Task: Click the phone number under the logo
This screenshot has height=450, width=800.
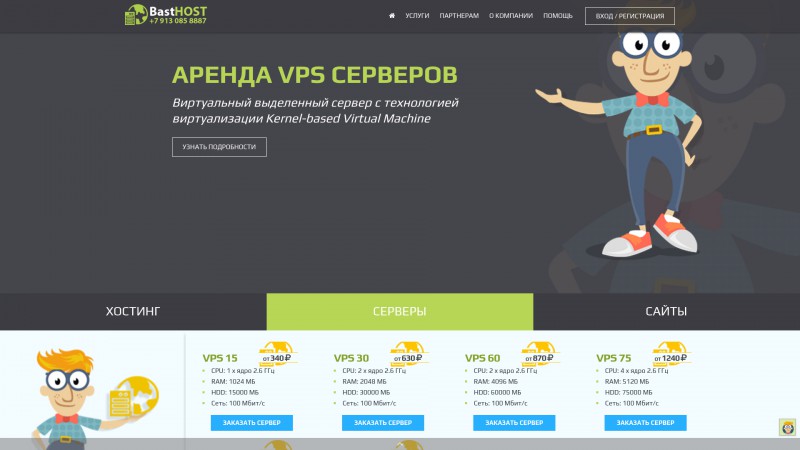Action: click(178, 21)
